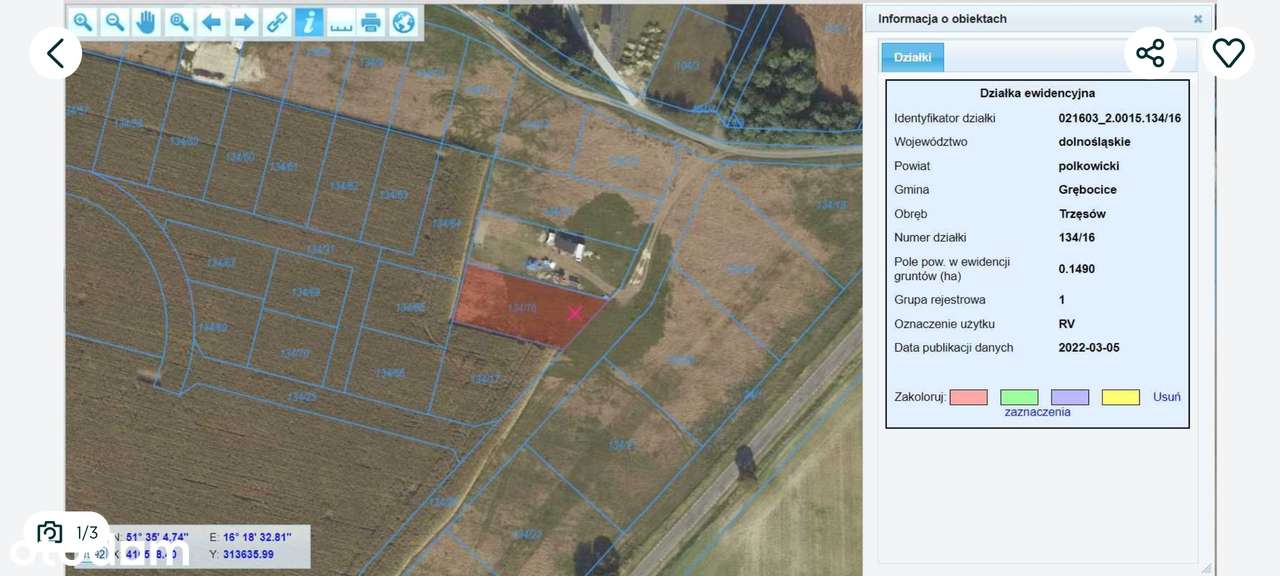Click the parcel identifier 021603_2.0015.134/16
1280x576 pixels.
coord(1120,118)
